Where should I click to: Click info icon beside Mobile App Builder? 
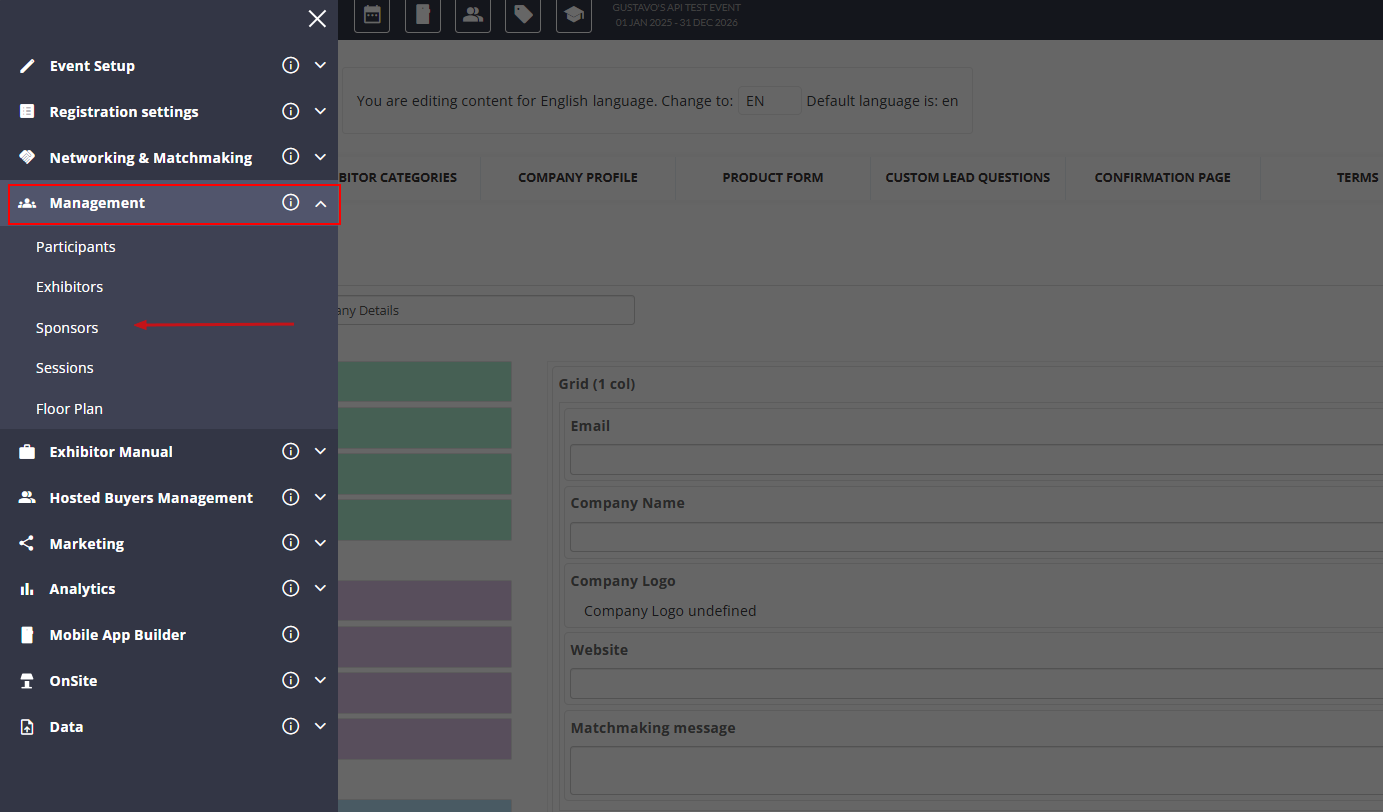pyautogui.click(x=291, y=635)
